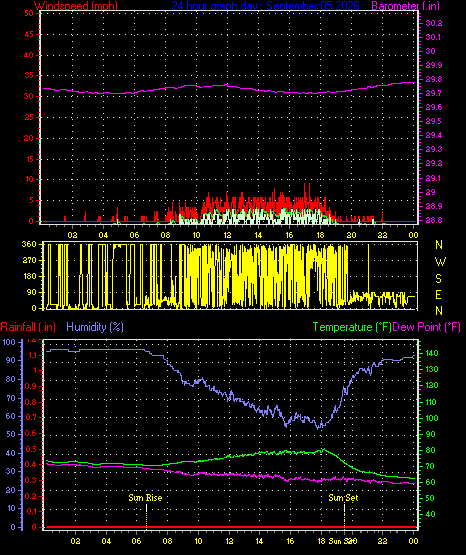
Task: Select the '50' label on the windspeed axis
Action: [x=29, y=13]
